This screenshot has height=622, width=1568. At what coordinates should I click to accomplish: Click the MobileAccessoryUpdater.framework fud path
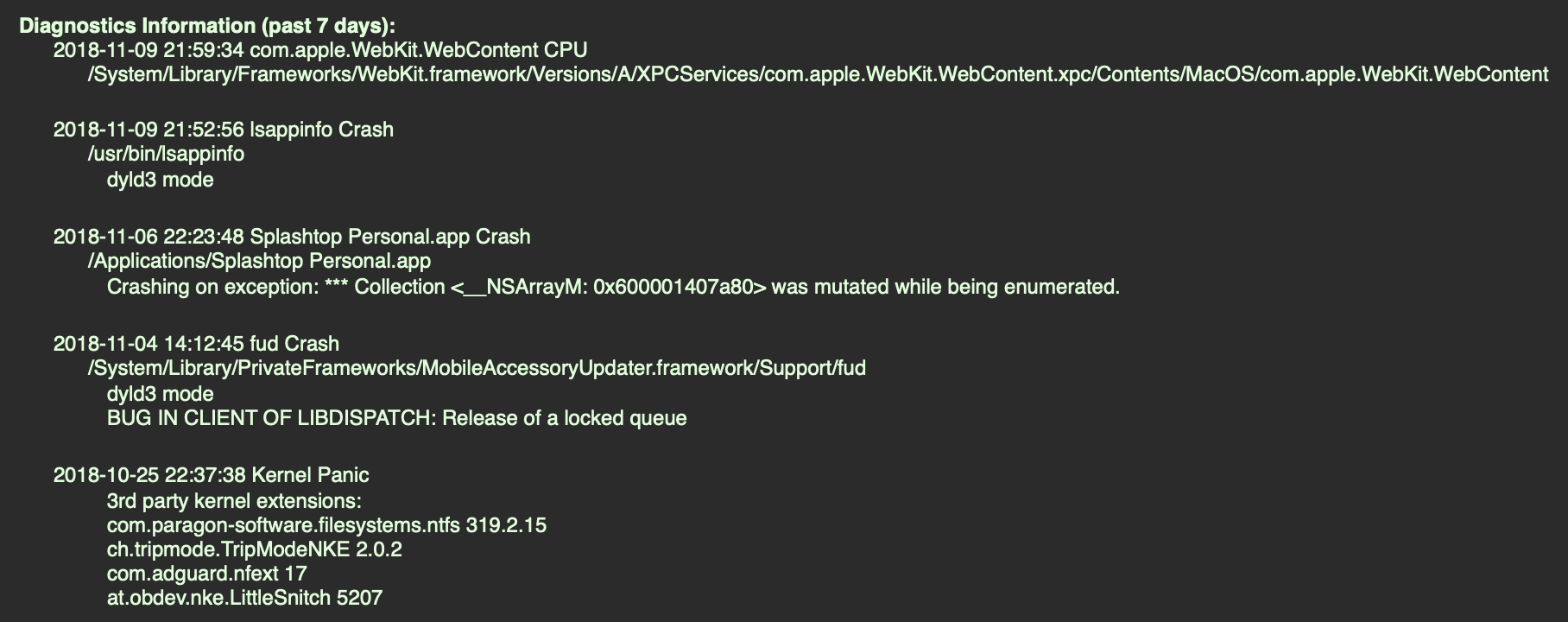(x=477, y=368)
